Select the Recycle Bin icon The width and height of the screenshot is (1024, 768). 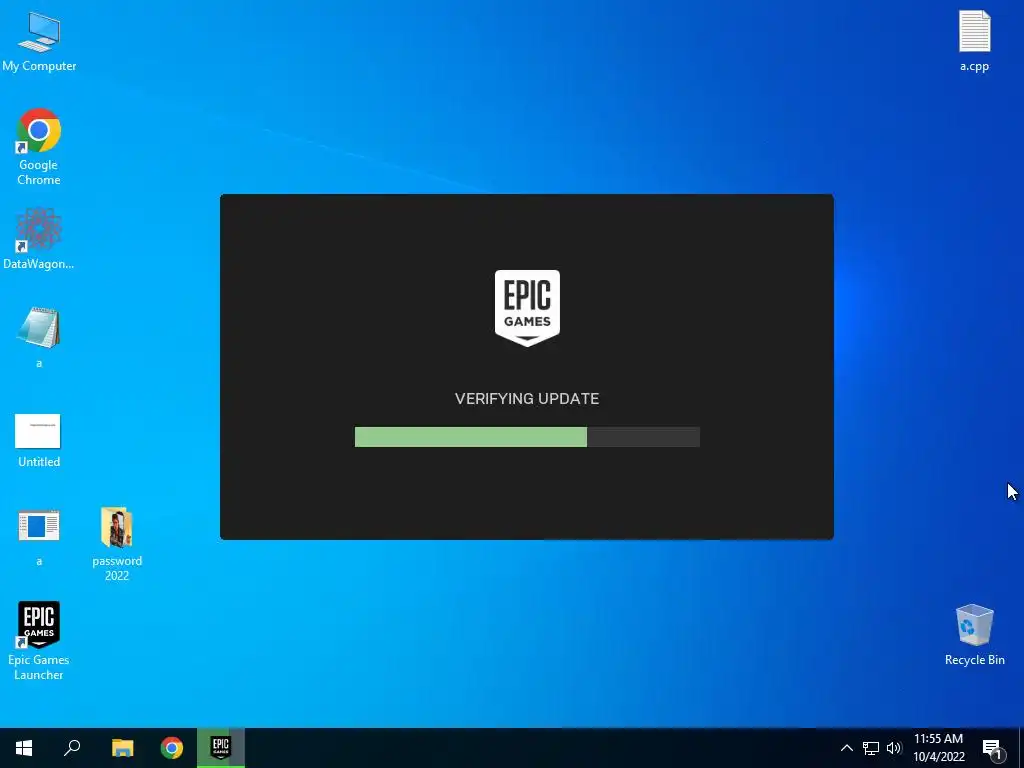[x=974, y=635]
